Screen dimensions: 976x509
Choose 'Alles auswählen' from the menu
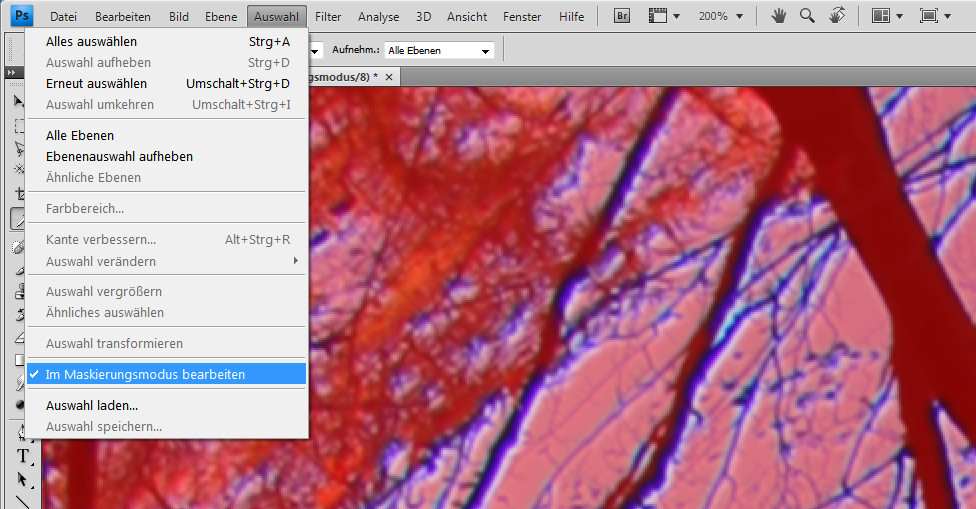tap(91, 41)
